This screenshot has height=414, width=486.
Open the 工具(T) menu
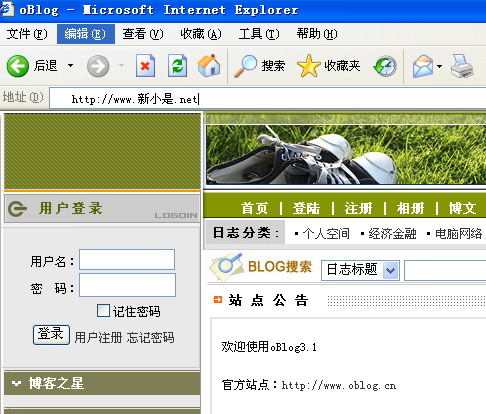(x=259, y=34)
